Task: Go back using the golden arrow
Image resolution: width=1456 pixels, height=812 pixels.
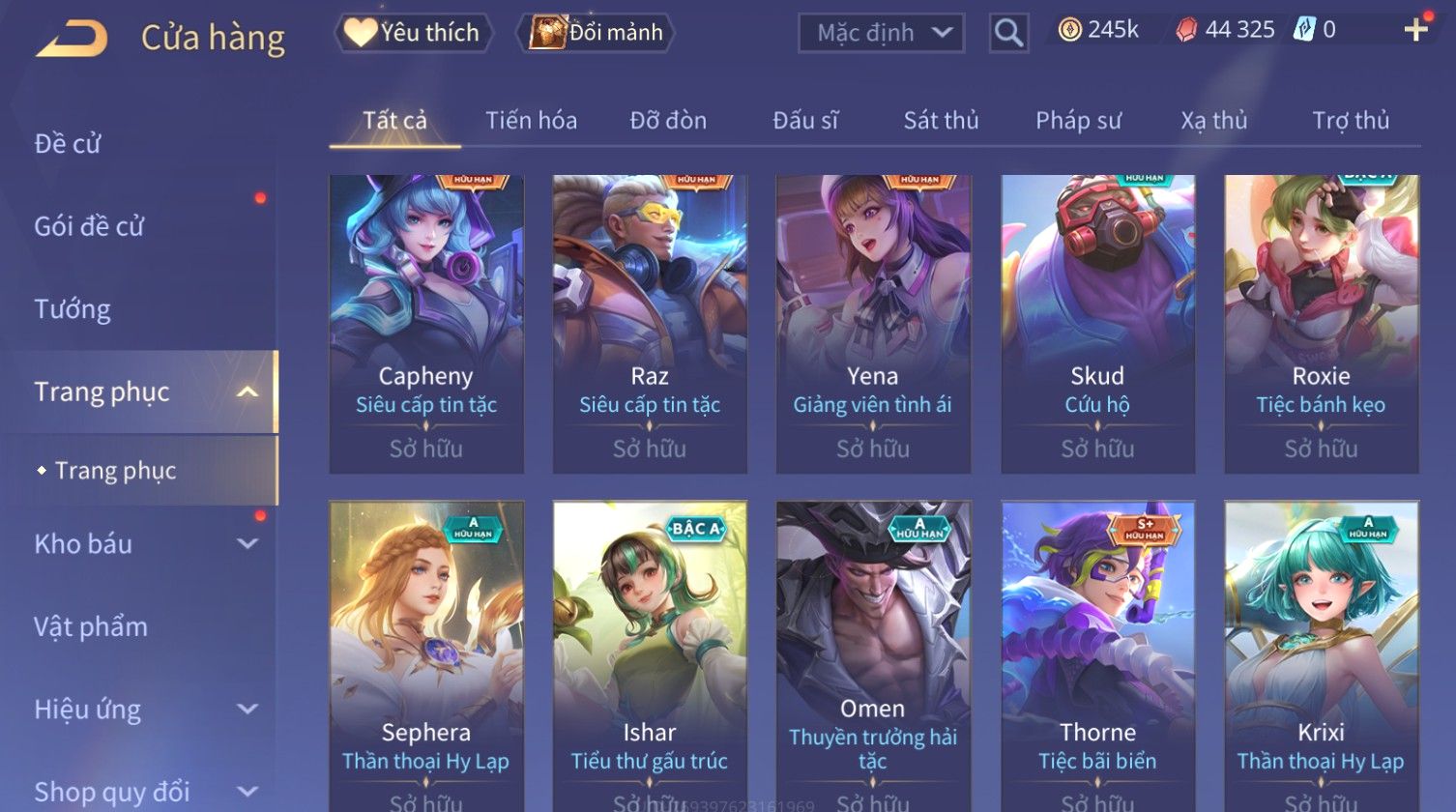Action: [x=72, y=39]
